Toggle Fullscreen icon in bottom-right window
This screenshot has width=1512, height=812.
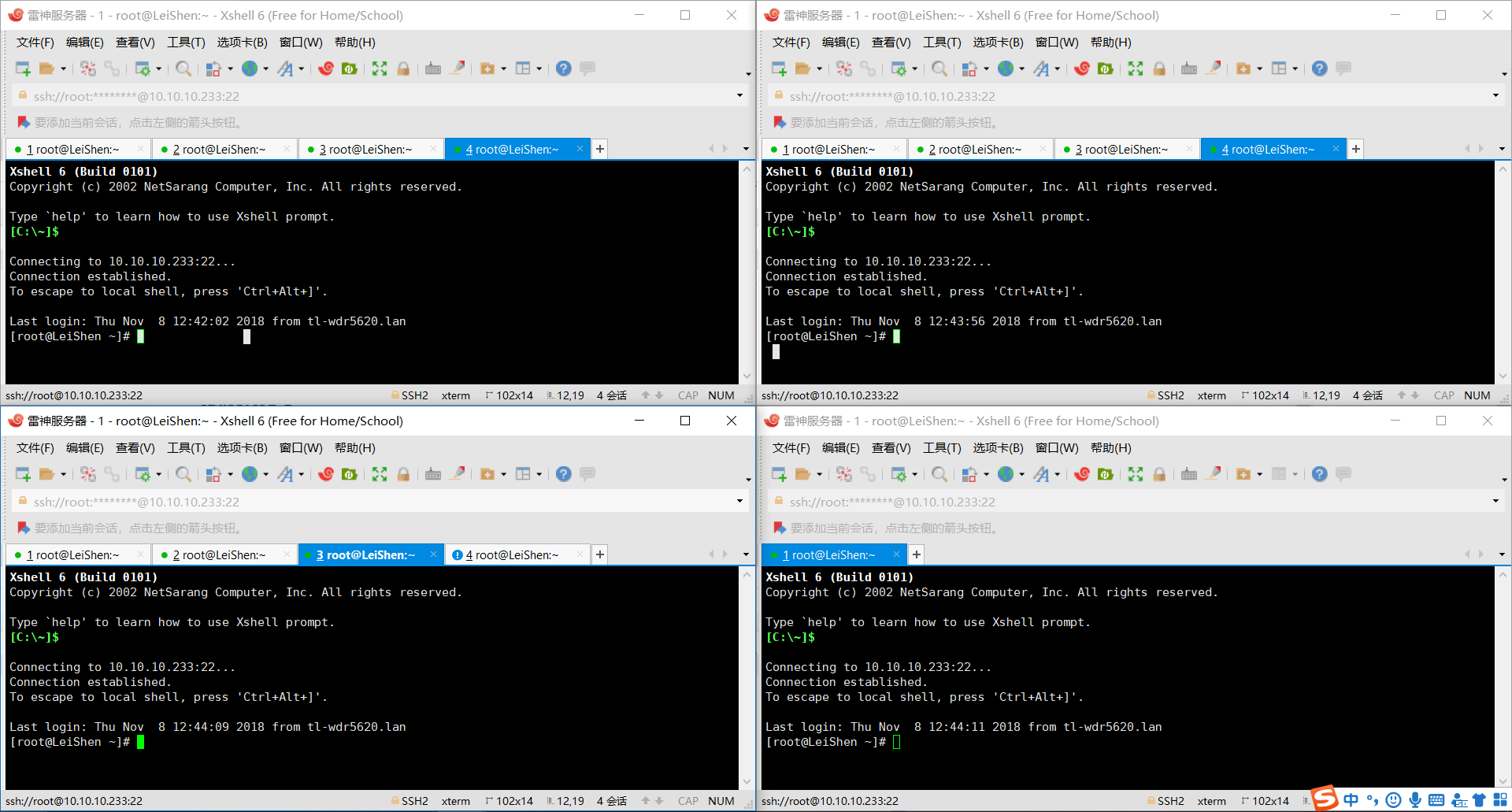(1136, 474)
